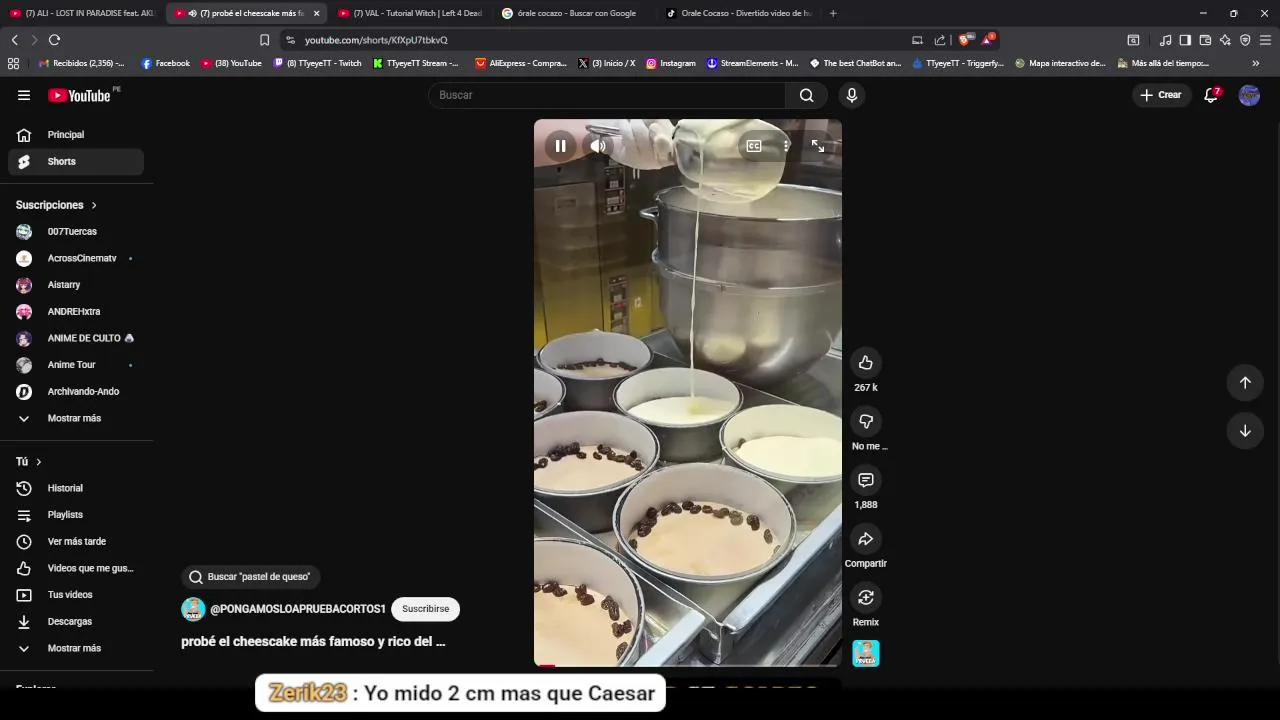The height and width of the screenshot is (720, 1280).
Task: Remix this Short
Action: pos(866,597)
